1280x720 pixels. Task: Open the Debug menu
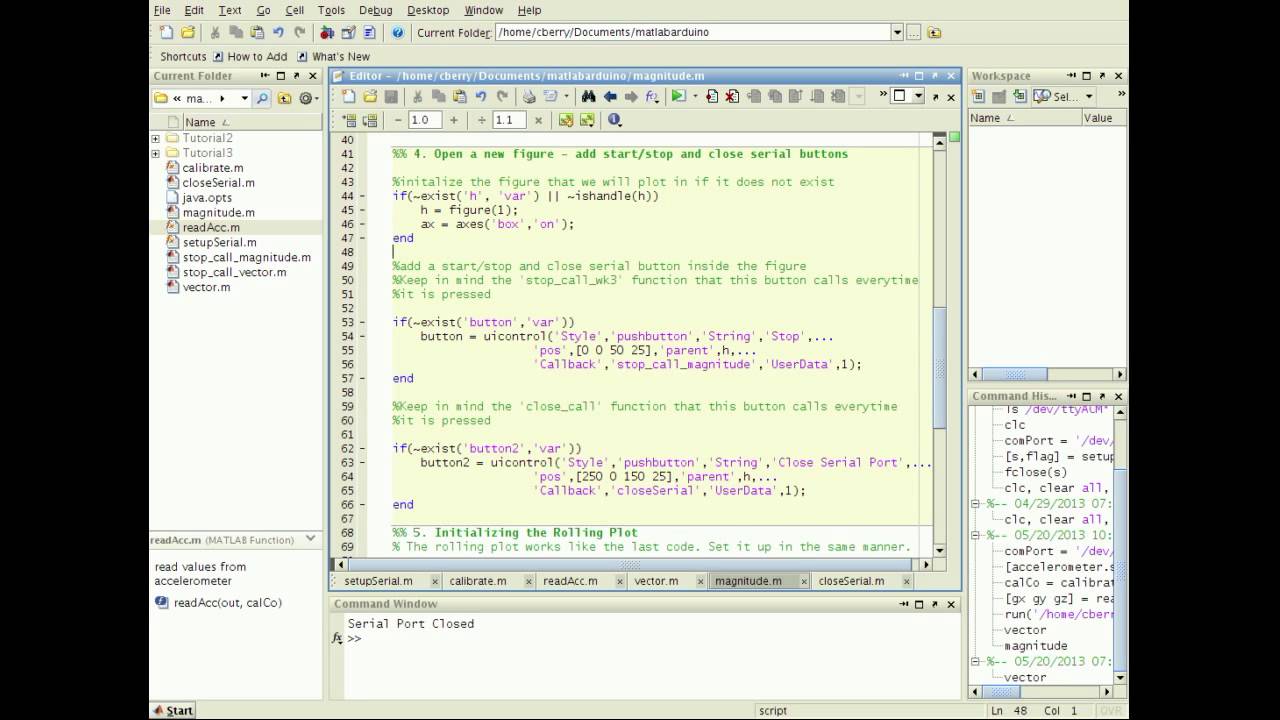[x=375, y=10]
